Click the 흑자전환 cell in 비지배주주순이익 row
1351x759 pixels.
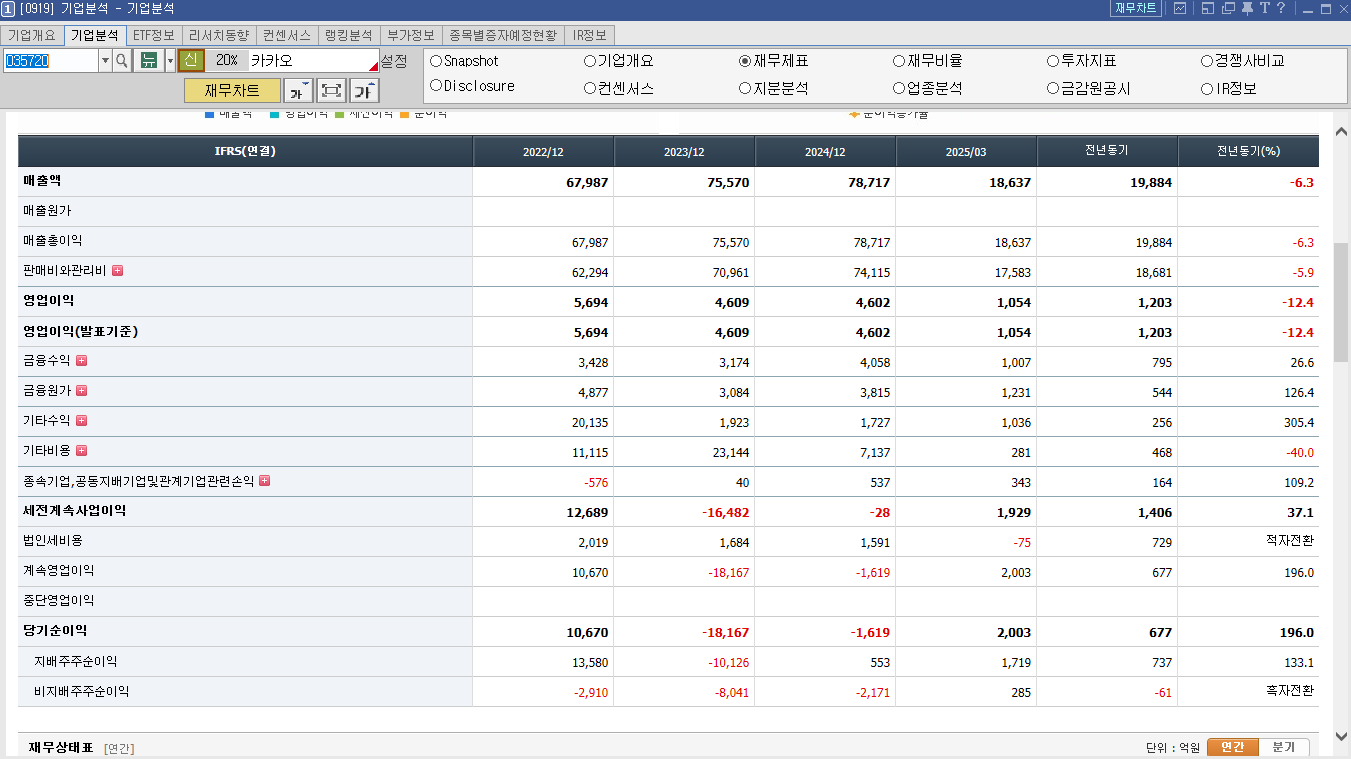[x=1289, y=691]
